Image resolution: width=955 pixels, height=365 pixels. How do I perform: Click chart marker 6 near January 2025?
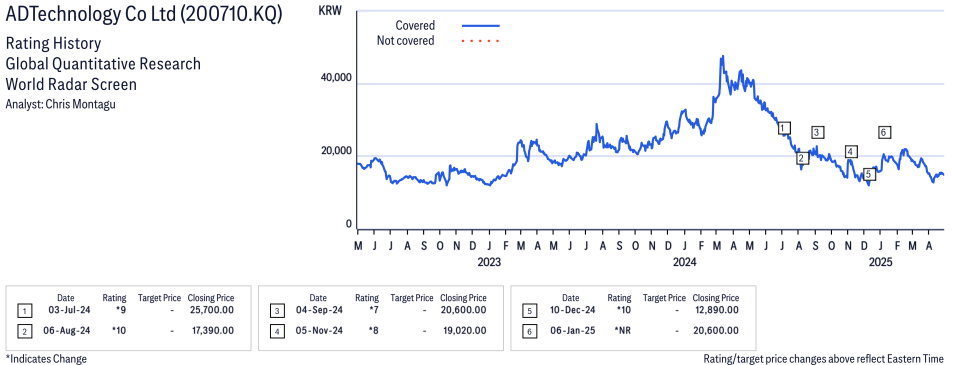(x=885, y=132)
